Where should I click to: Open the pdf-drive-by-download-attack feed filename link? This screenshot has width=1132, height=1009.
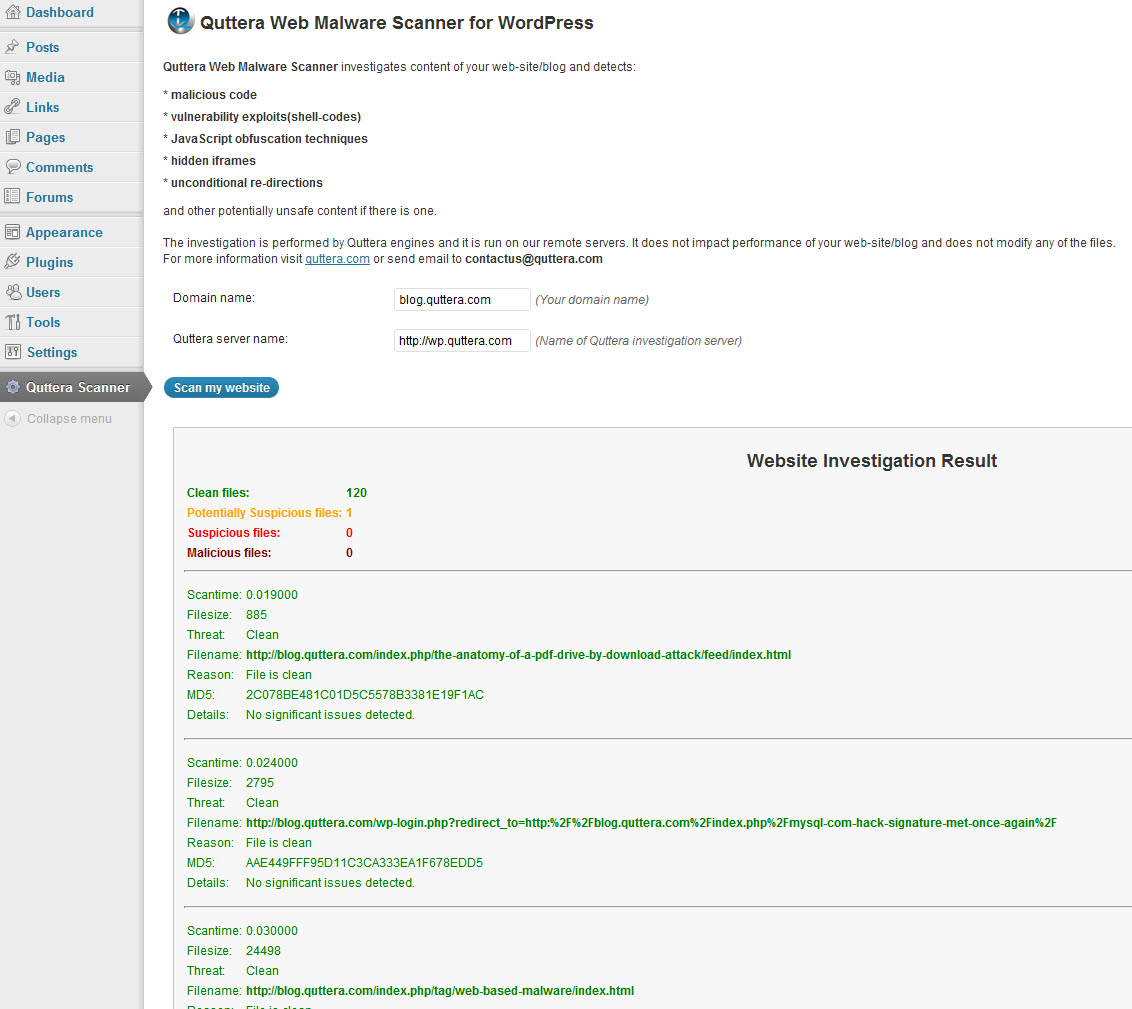pyautogui.click(x=518, y=655)
